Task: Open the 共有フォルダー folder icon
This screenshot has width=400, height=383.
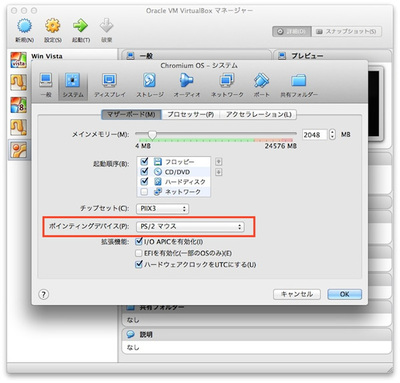Action: click(x=299, y=80)
